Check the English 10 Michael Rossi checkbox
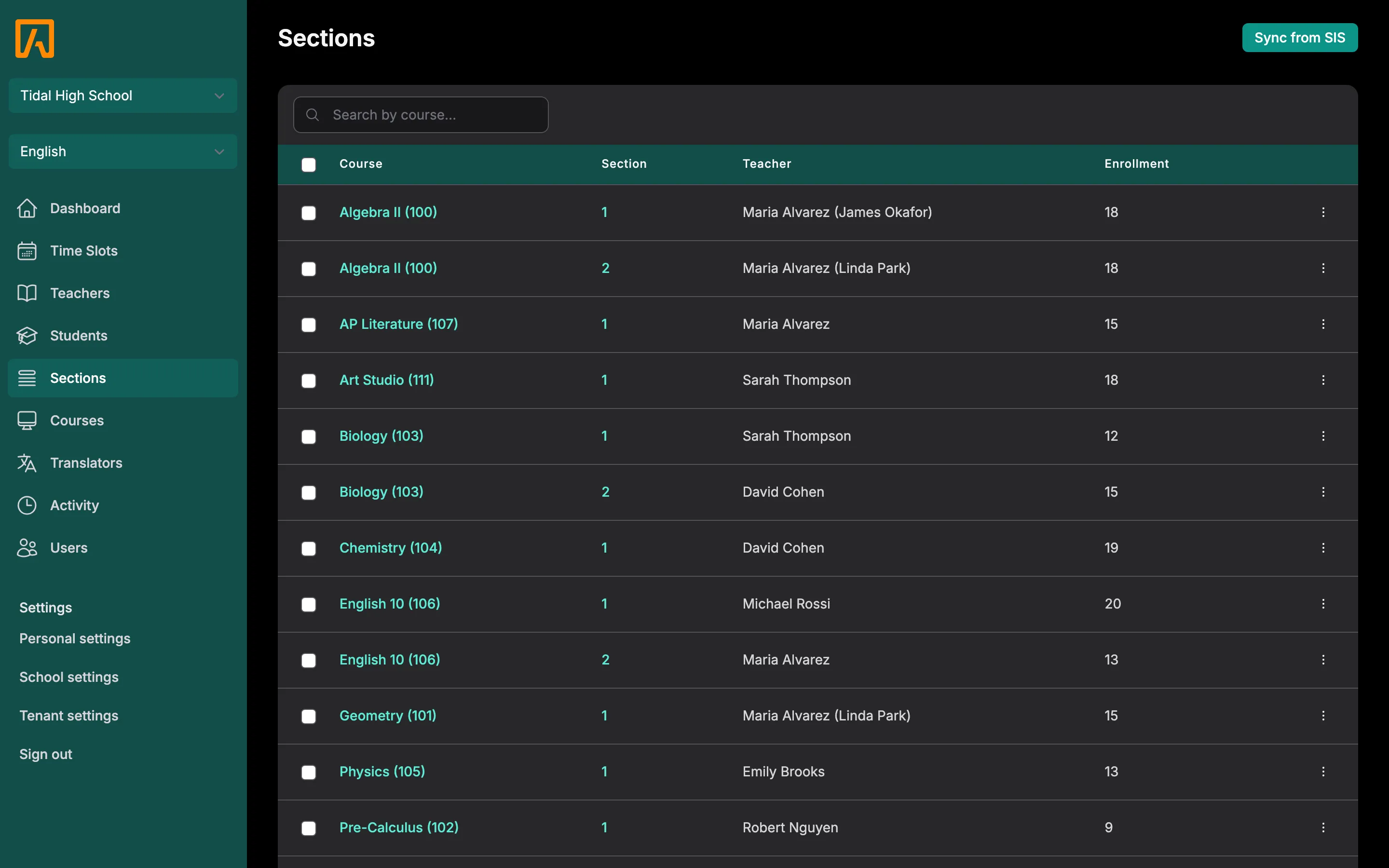Screen dimensions: 1389x868 pyautogui.click(x=309, y=605)
